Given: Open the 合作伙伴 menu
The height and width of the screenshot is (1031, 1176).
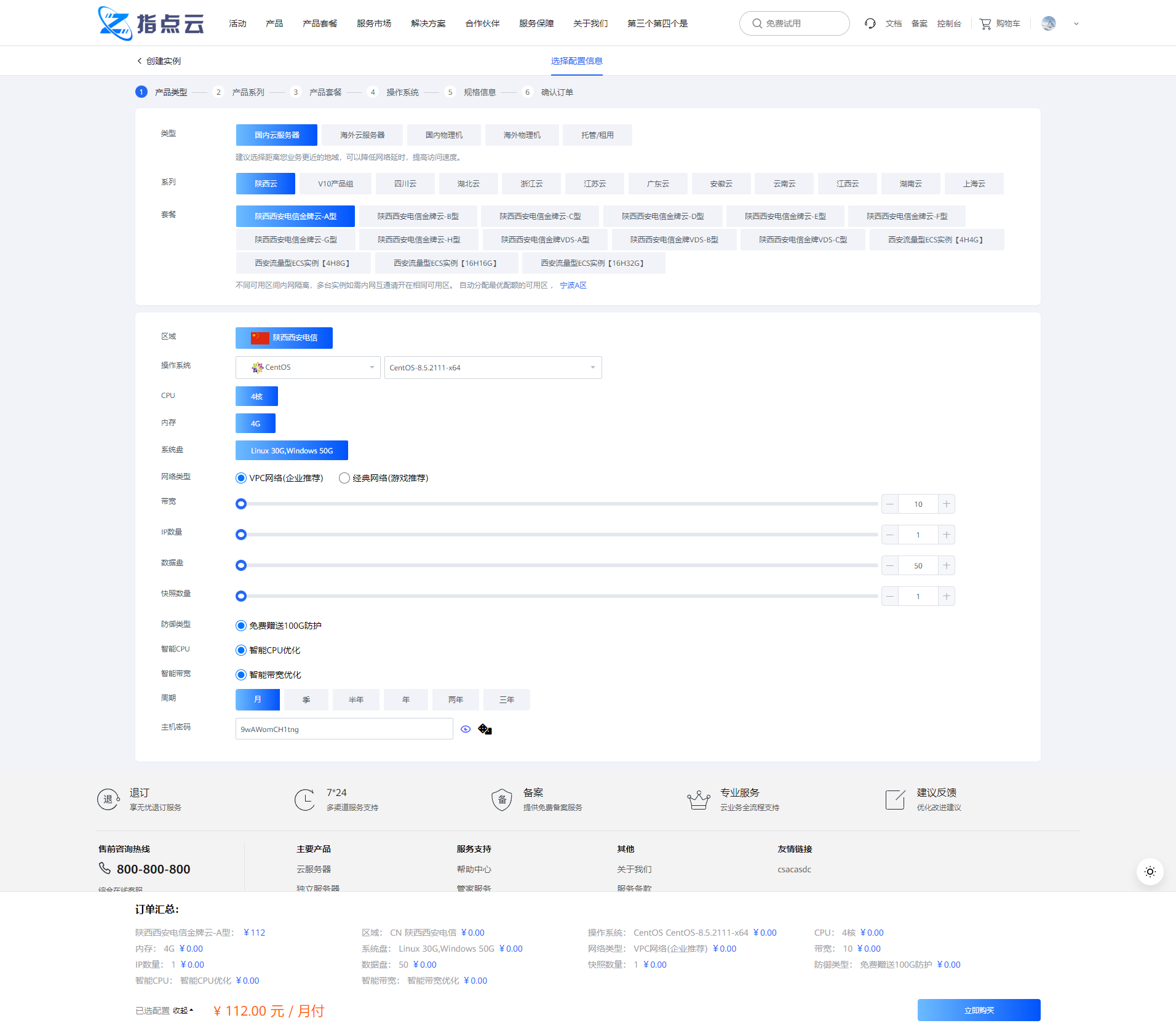Looking at the screenshot, I should click(482, 23).
